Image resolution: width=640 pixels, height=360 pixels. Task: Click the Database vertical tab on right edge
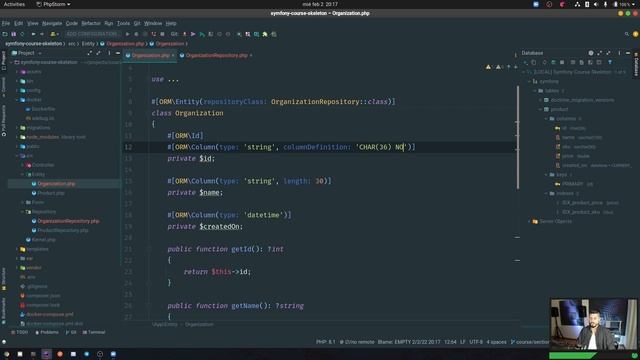click(636, 64)
